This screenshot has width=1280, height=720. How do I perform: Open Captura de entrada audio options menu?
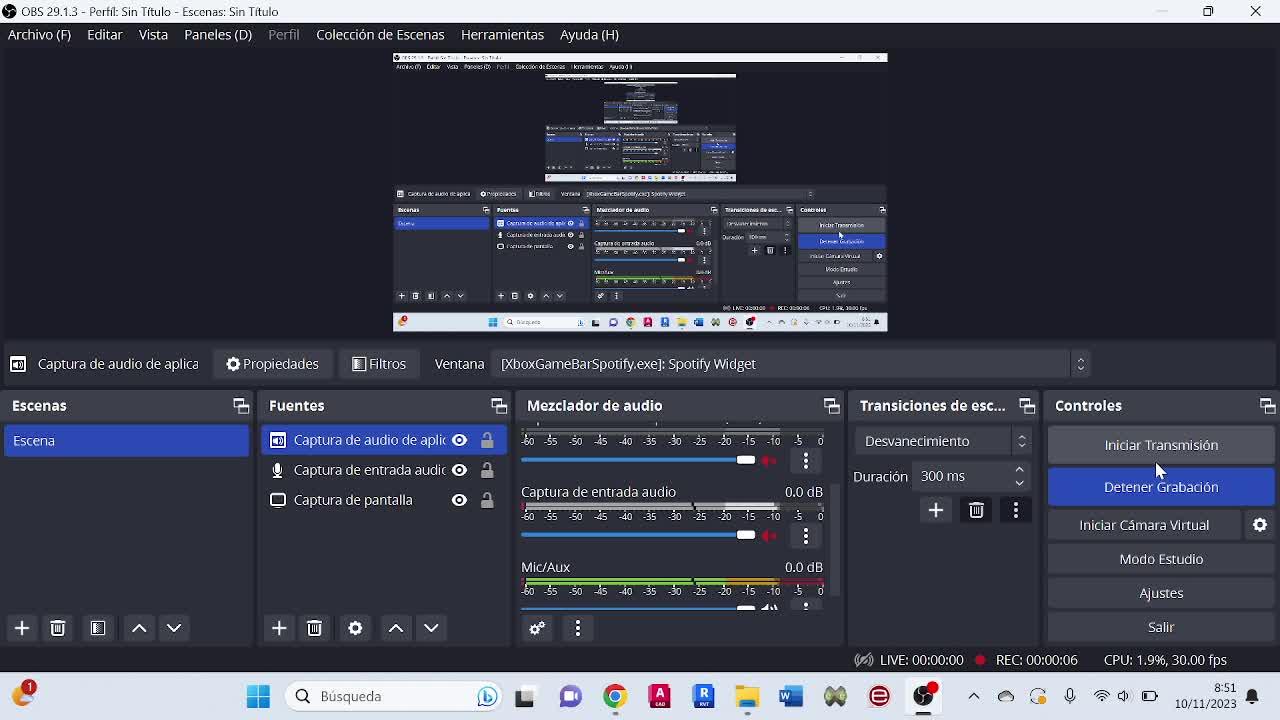[x=806, y=536]
